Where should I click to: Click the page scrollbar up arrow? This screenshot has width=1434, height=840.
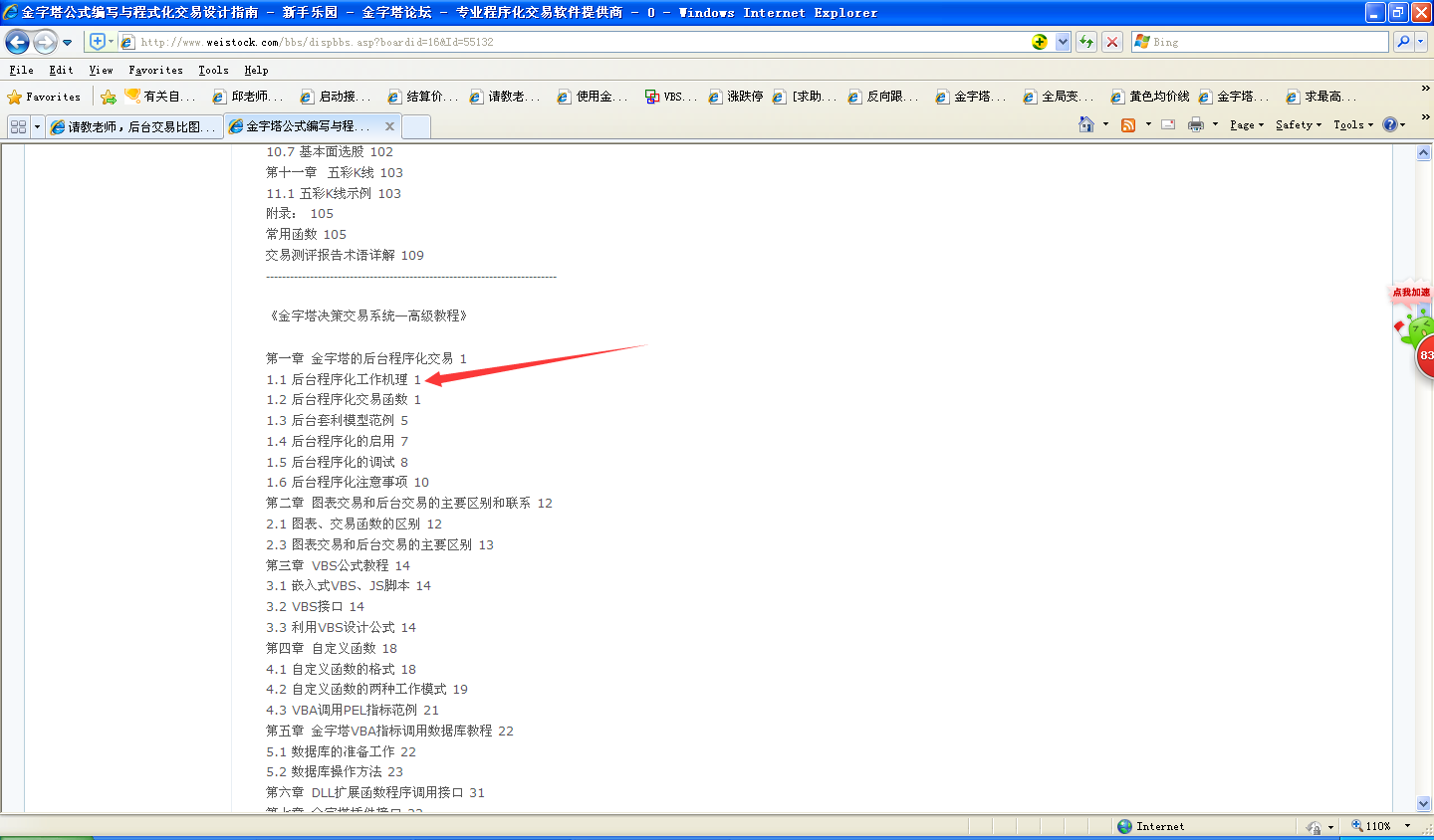[x=1423, y=153]
